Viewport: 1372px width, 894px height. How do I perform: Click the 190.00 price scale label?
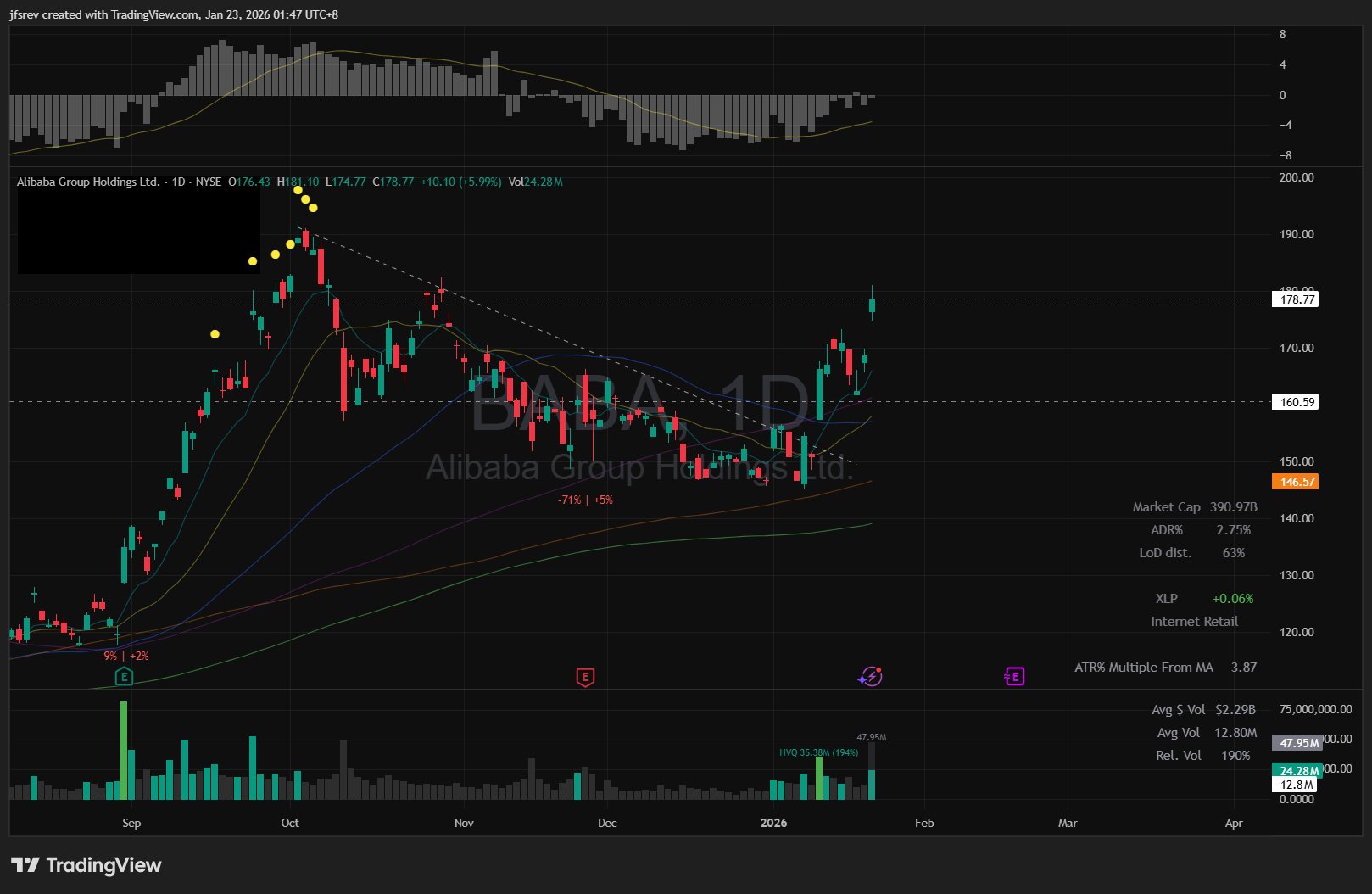1297,234
